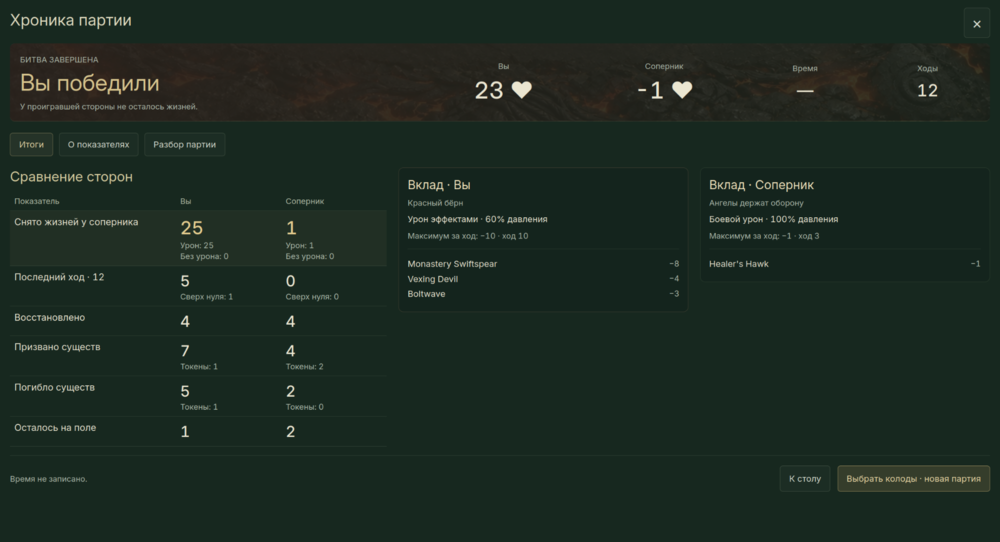Click the Соперник column header
Viewport: 1000px width, 542px height.
304,201
